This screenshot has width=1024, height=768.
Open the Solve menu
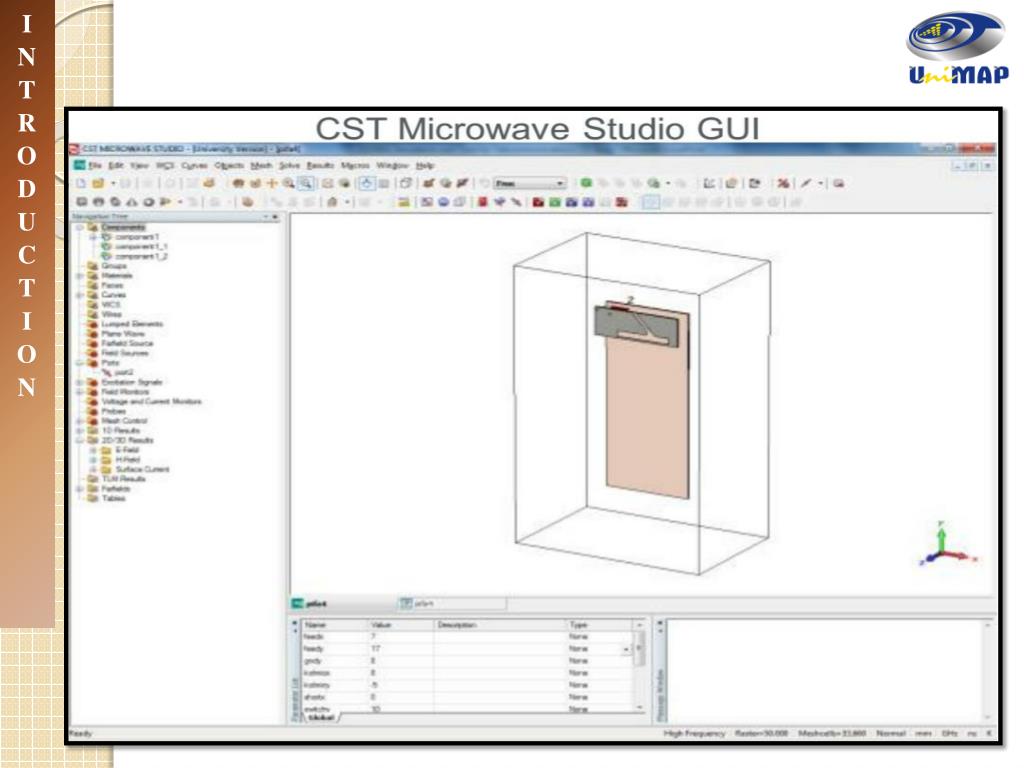click(x=289, y=165)
